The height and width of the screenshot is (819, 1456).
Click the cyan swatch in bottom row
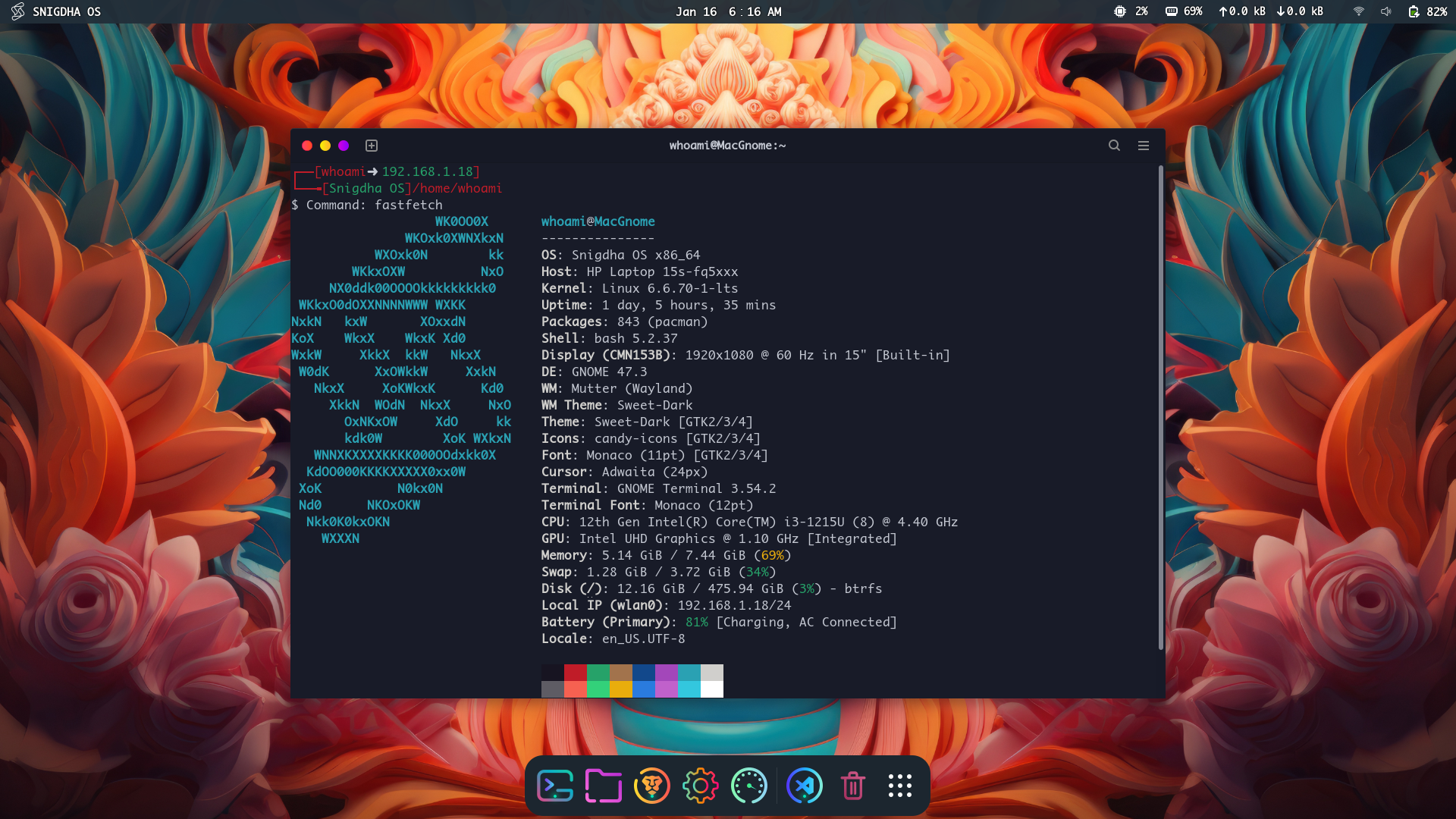pyautogui.click(x=689, y=689)
